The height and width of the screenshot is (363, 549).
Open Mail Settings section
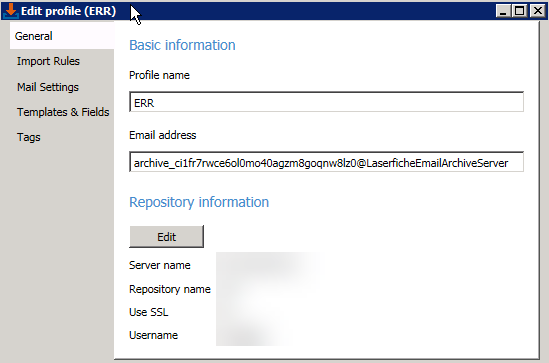point(48,87)
